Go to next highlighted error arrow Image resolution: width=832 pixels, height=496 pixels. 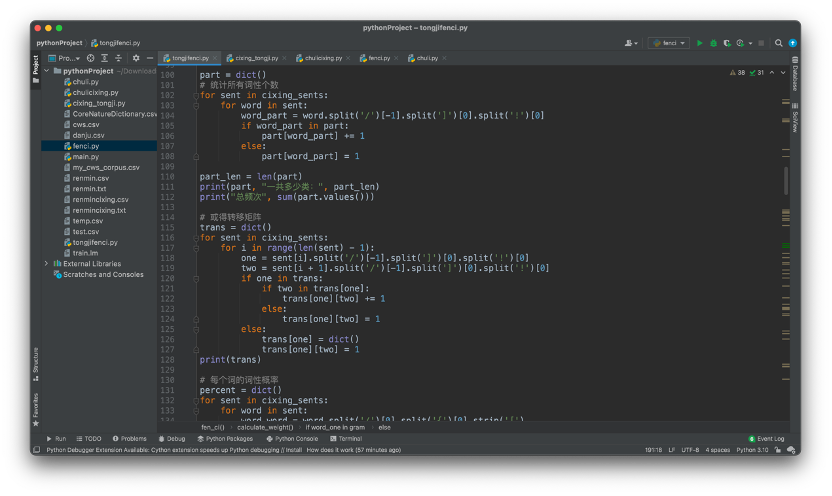tap(783, 73)
